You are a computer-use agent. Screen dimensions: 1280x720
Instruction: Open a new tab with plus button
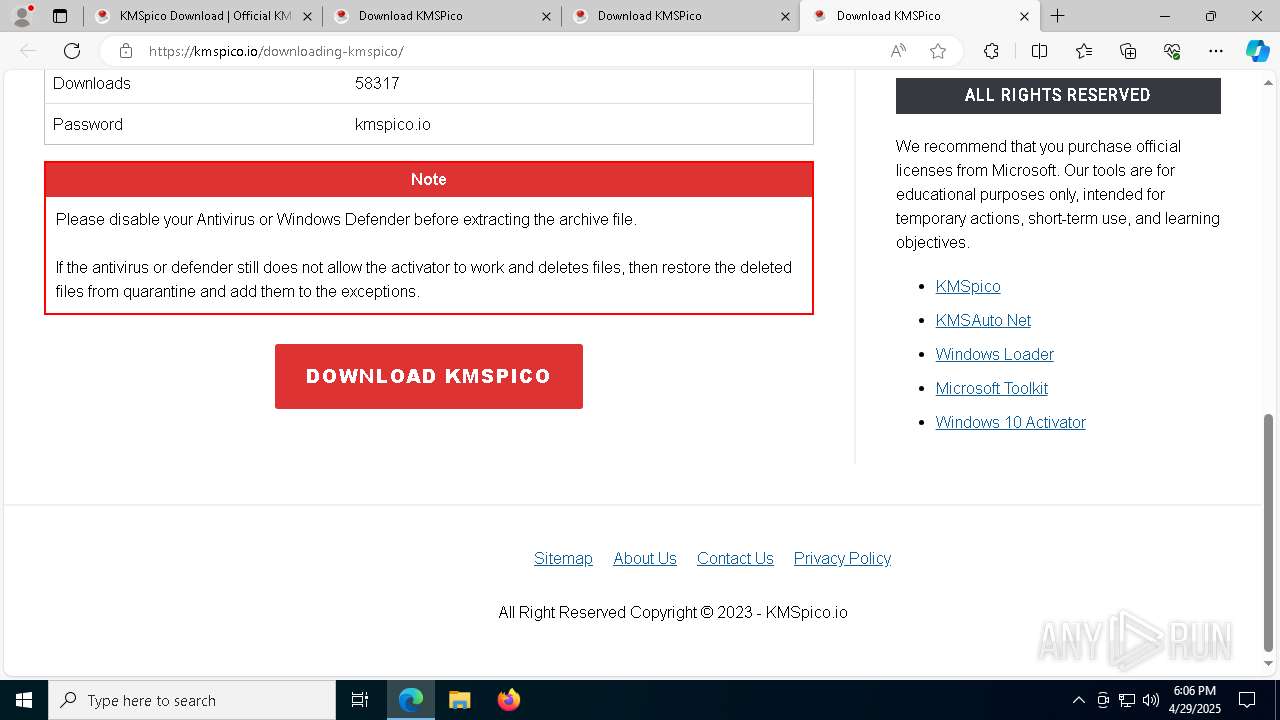(1057, 16)
